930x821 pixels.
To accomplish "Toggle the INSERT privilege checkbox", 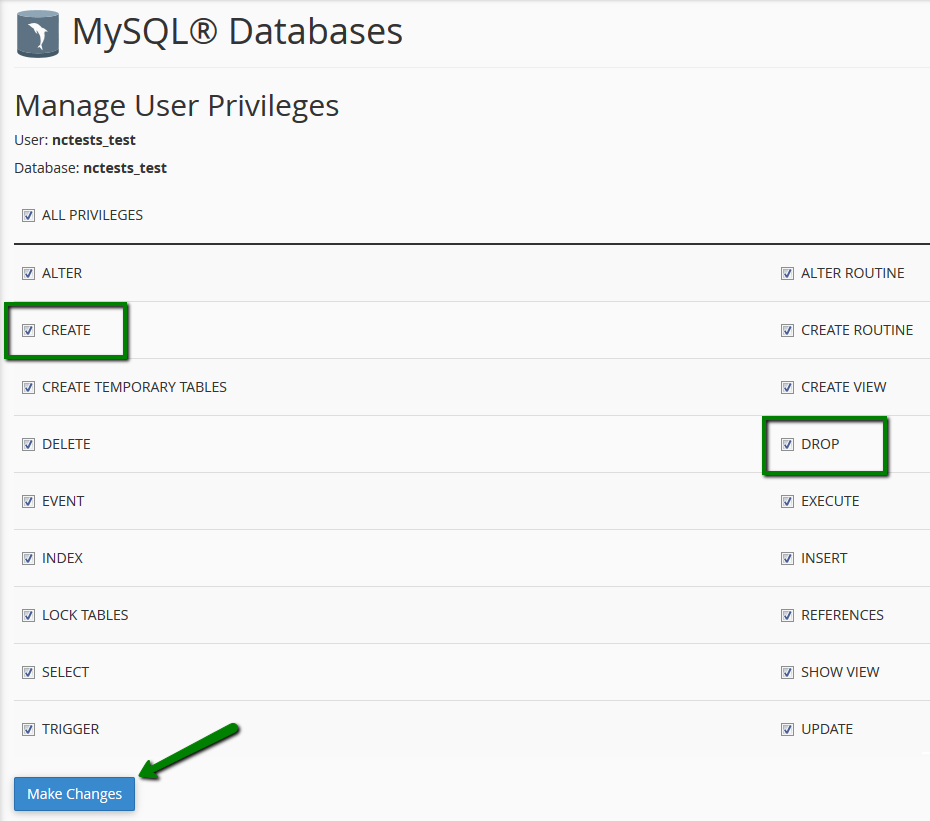I will [x=787, y=558].
